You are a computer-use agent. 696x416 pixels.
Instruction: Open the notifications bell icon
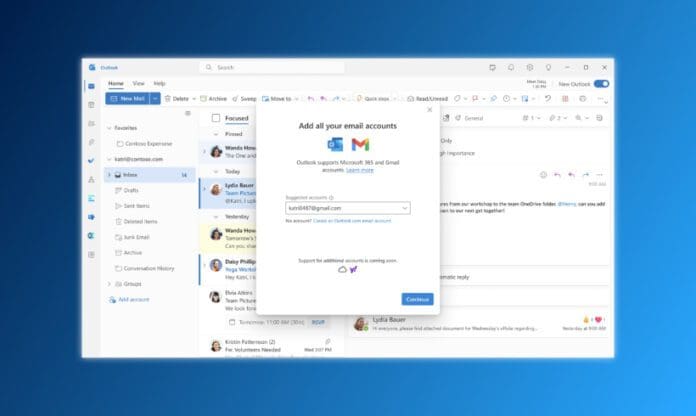(x=511, y=67)
